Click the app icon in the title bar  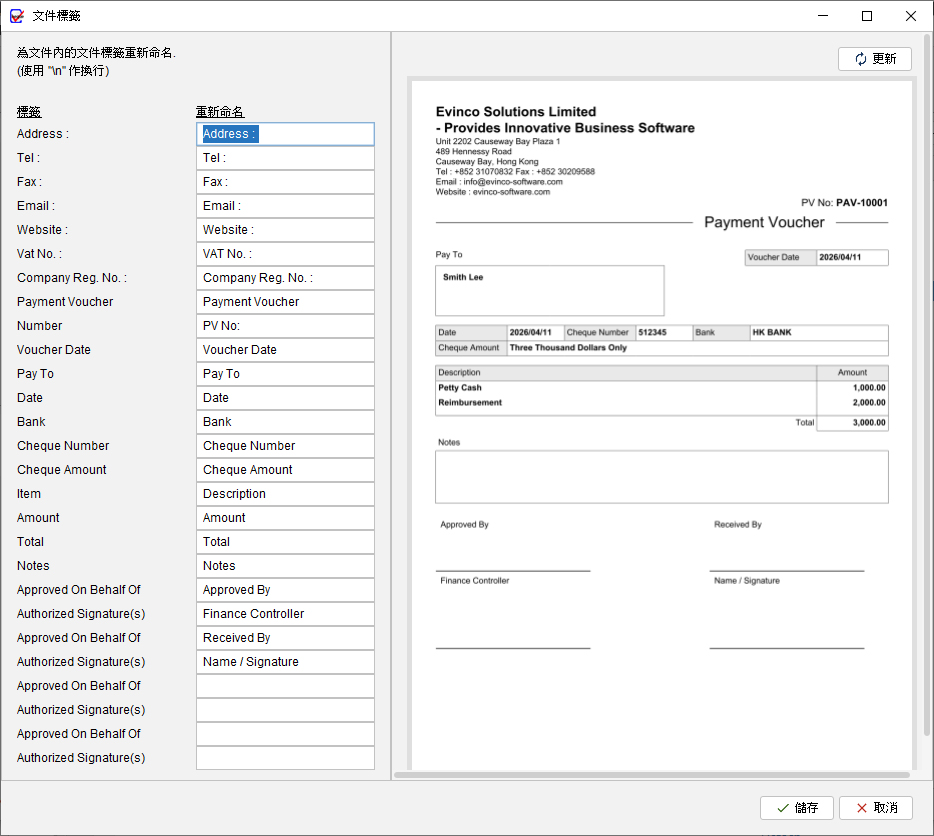pos(17,16)
